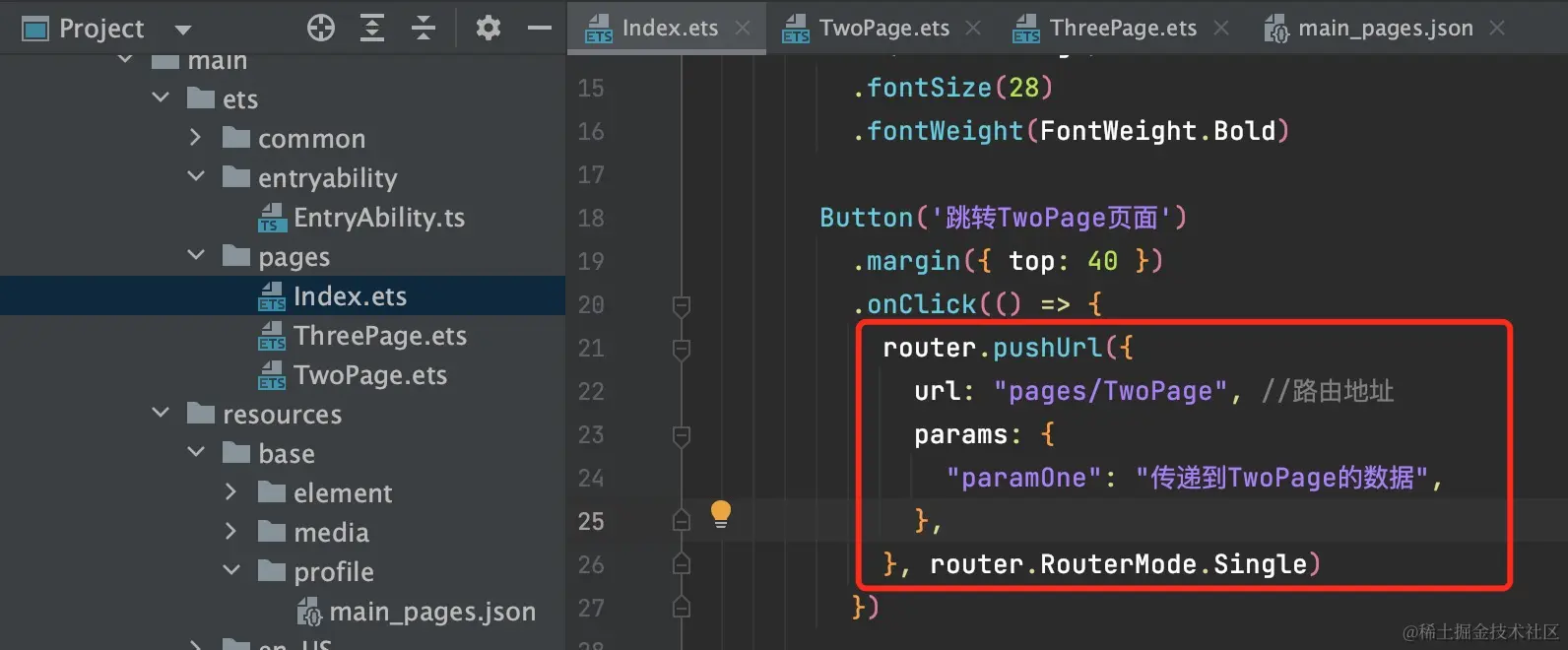Select the entryability folder label
The height and width of the screenshot is (650, 1568).
[x=328, y=178]
